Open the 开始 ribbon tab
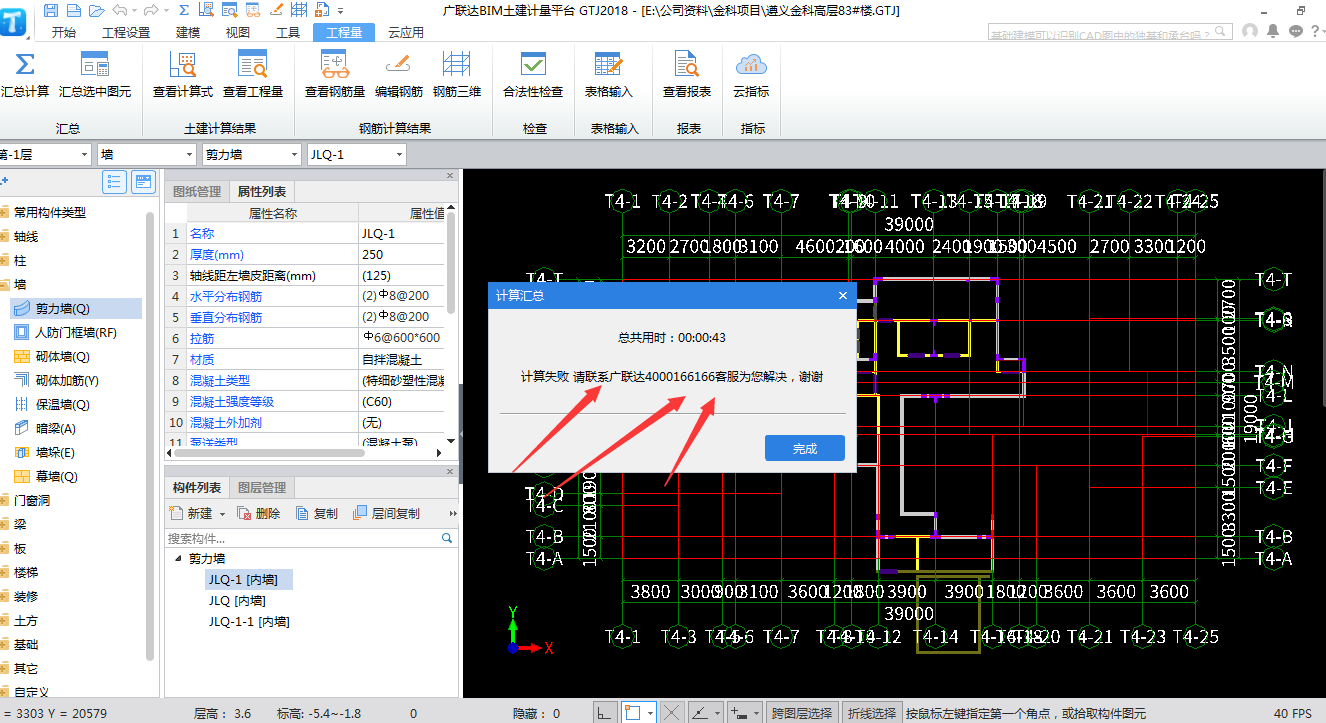The width and height of the screenshot is (1326, 723). click(63, 32)
